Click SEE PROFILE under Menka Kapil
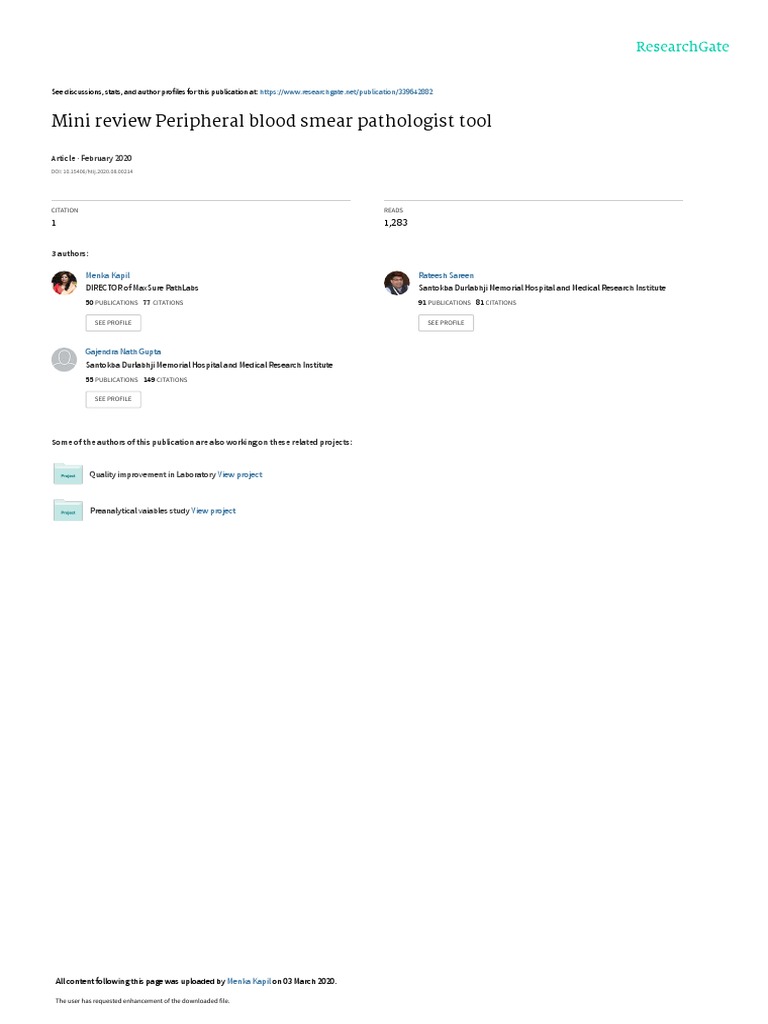This screenshot has width=768, height=1024. (113, 323)
